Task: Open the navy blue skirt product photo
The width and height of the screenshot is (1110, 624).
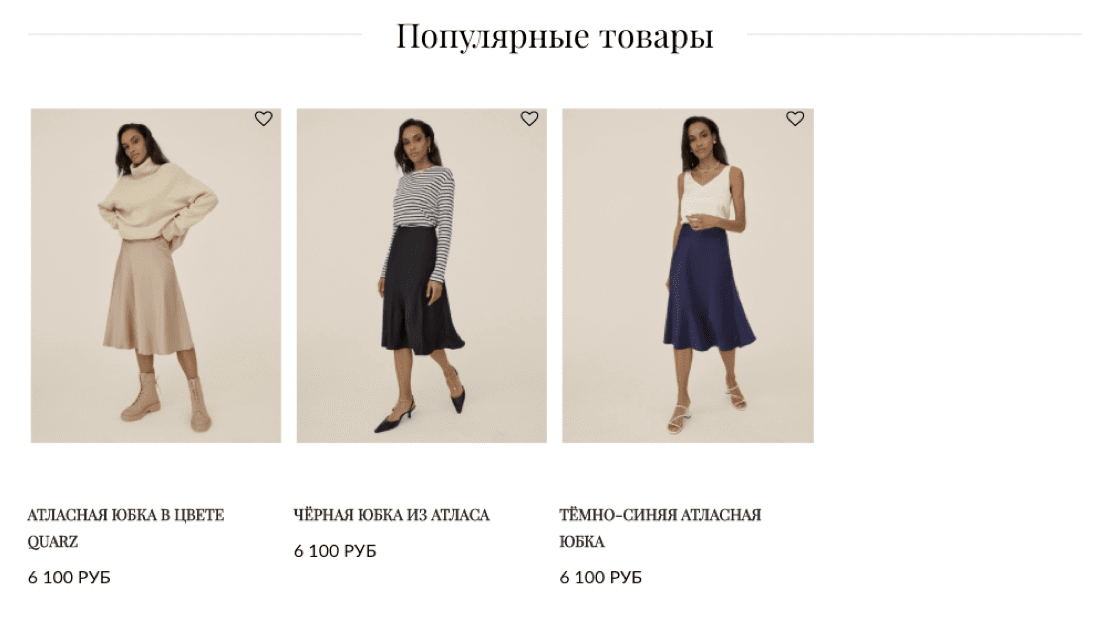Action: click(687, 276)
